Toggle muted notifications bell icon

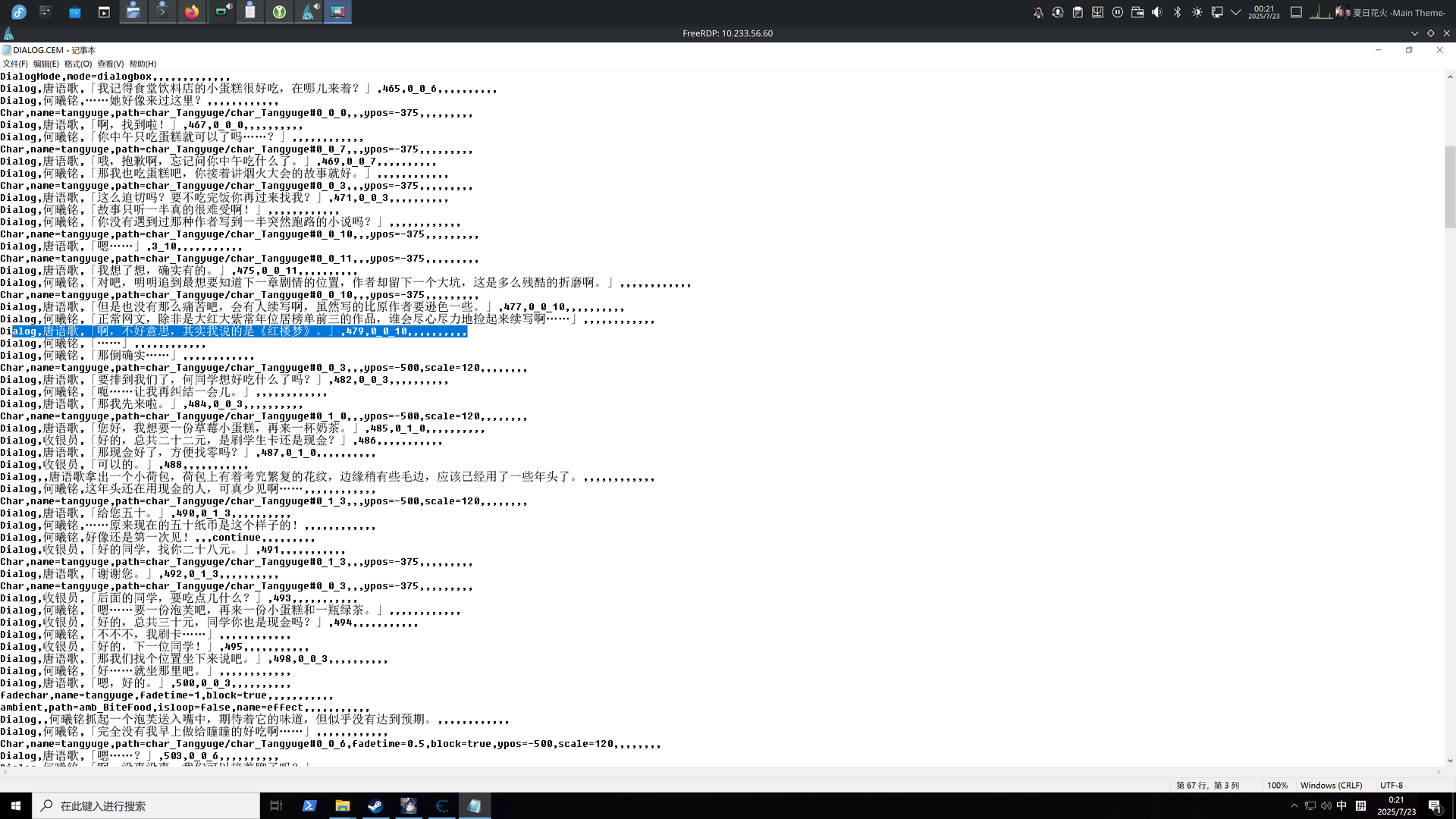coord(1038,12)
